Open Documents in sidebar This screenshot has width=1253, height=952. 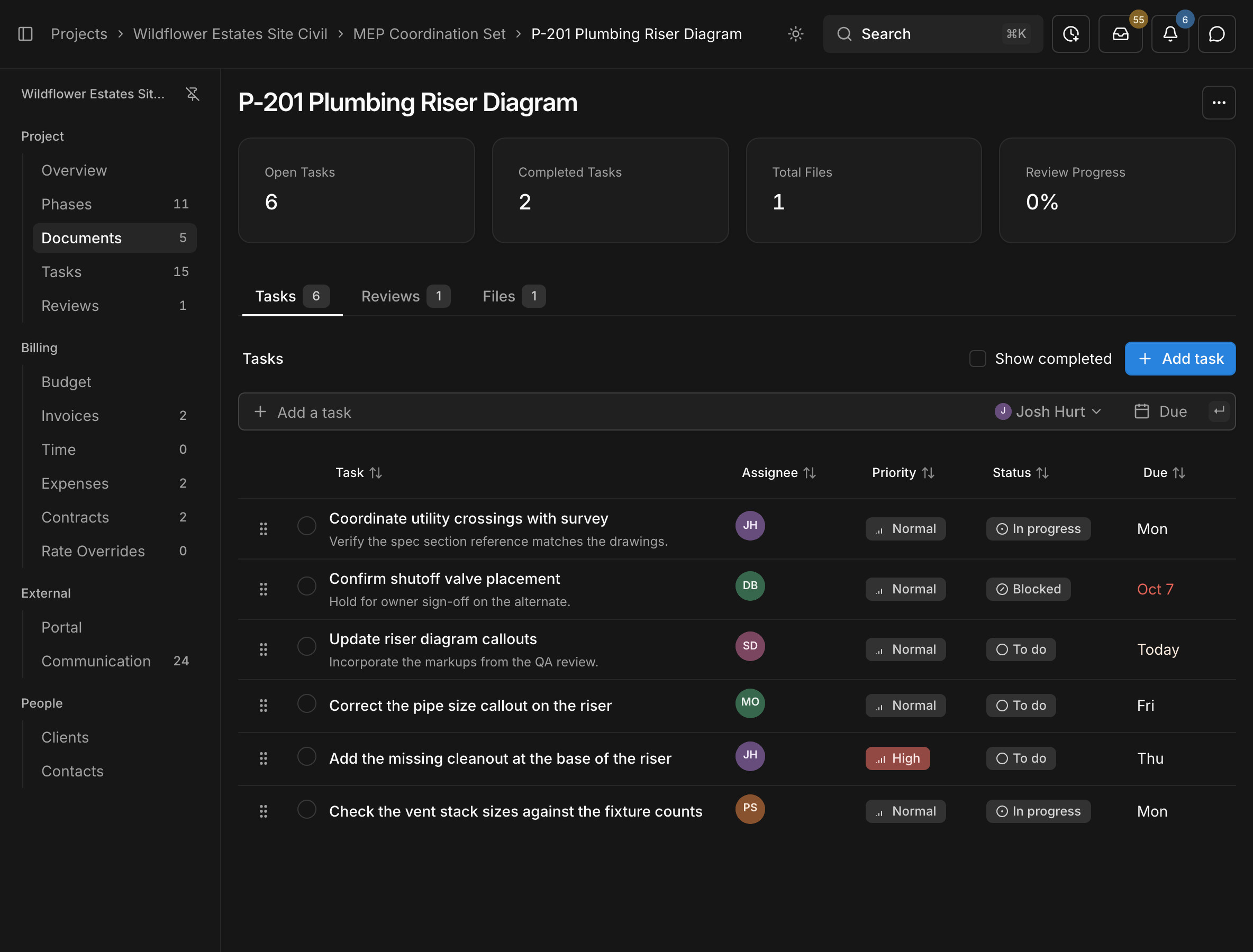[114, 238]
